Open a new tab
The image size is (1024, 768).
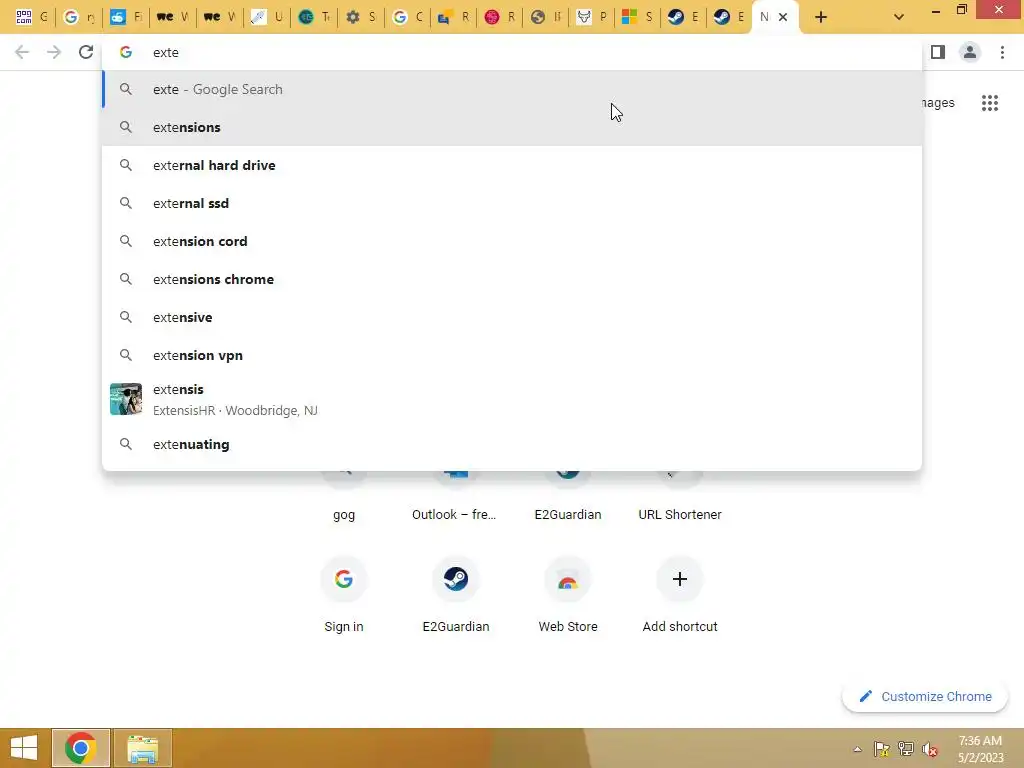coord(821,17)
